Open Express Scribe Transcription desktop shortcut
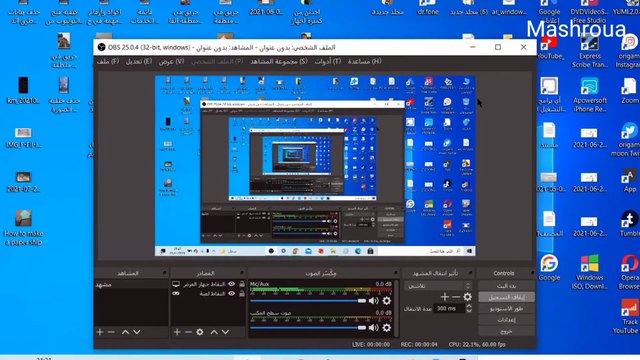The image size is (640, 360). point(589,51)
